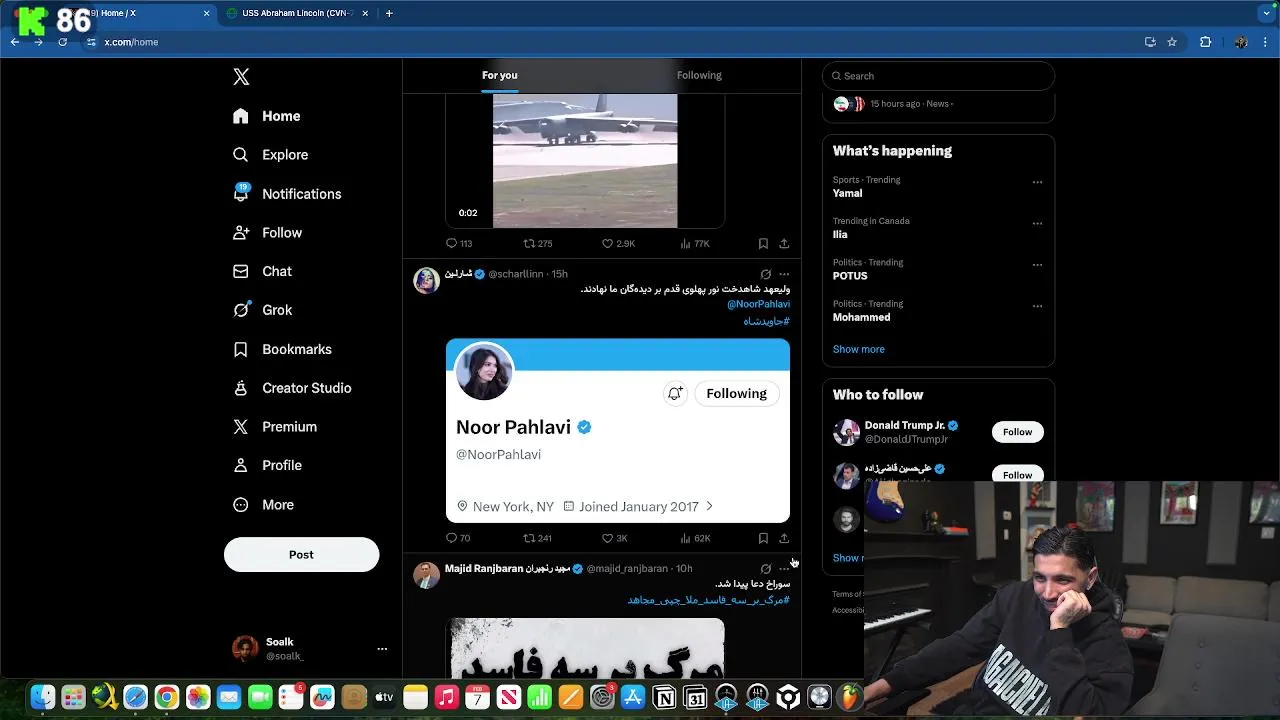Open Donald Trump Jr.'s profile name

tap(904, 425)
